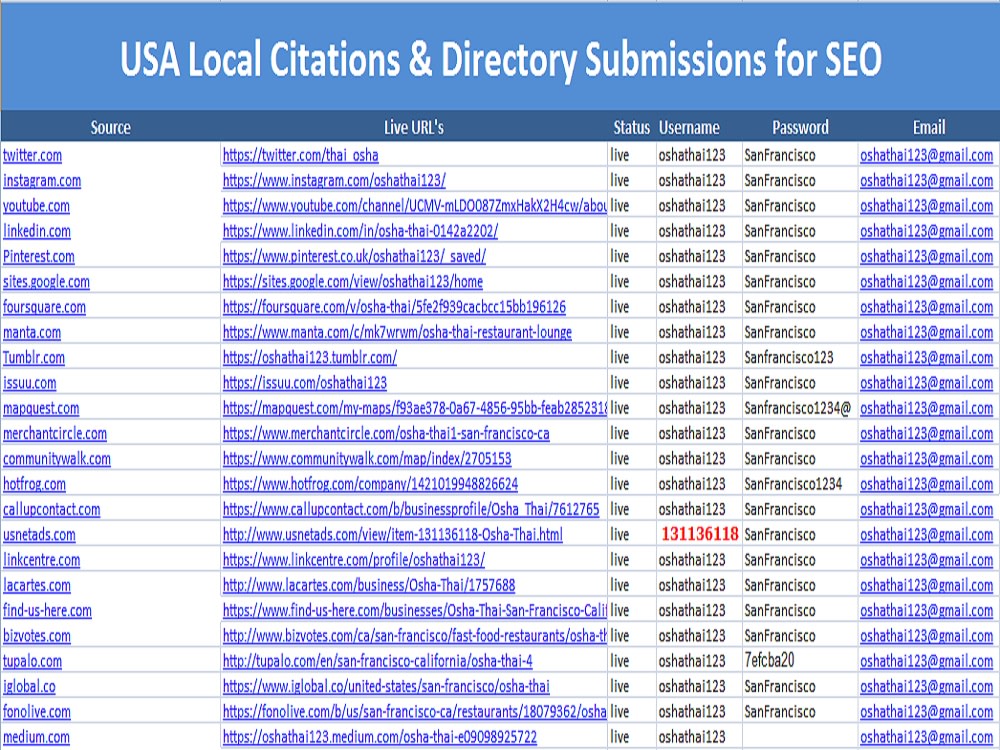Follow the iglobal.co osha-thai live URL
The width and height of the screenshot is (1000, 750).
coord(386,686)
